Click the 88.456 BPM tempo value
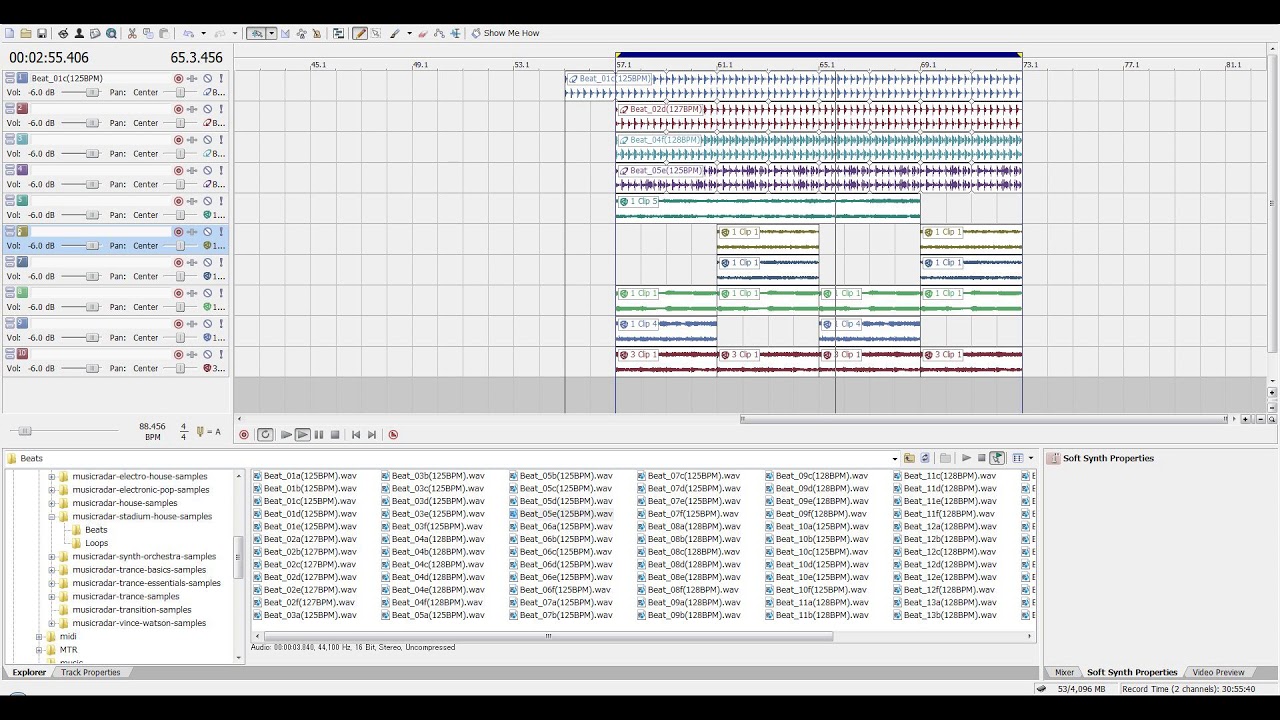 [152, 426]
